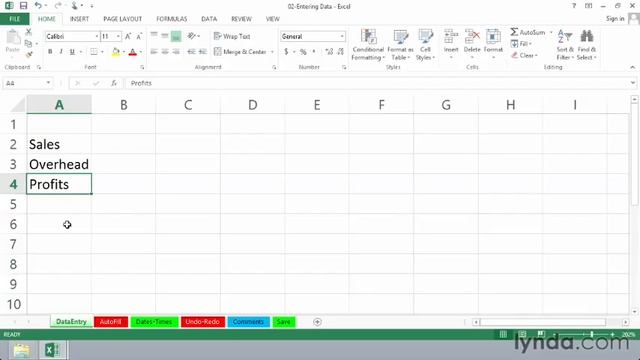Open the Merge & Center dropdown arrow
Image resolution: width=640 pixels, height=360 pixels.
click(x=272, y=52)
